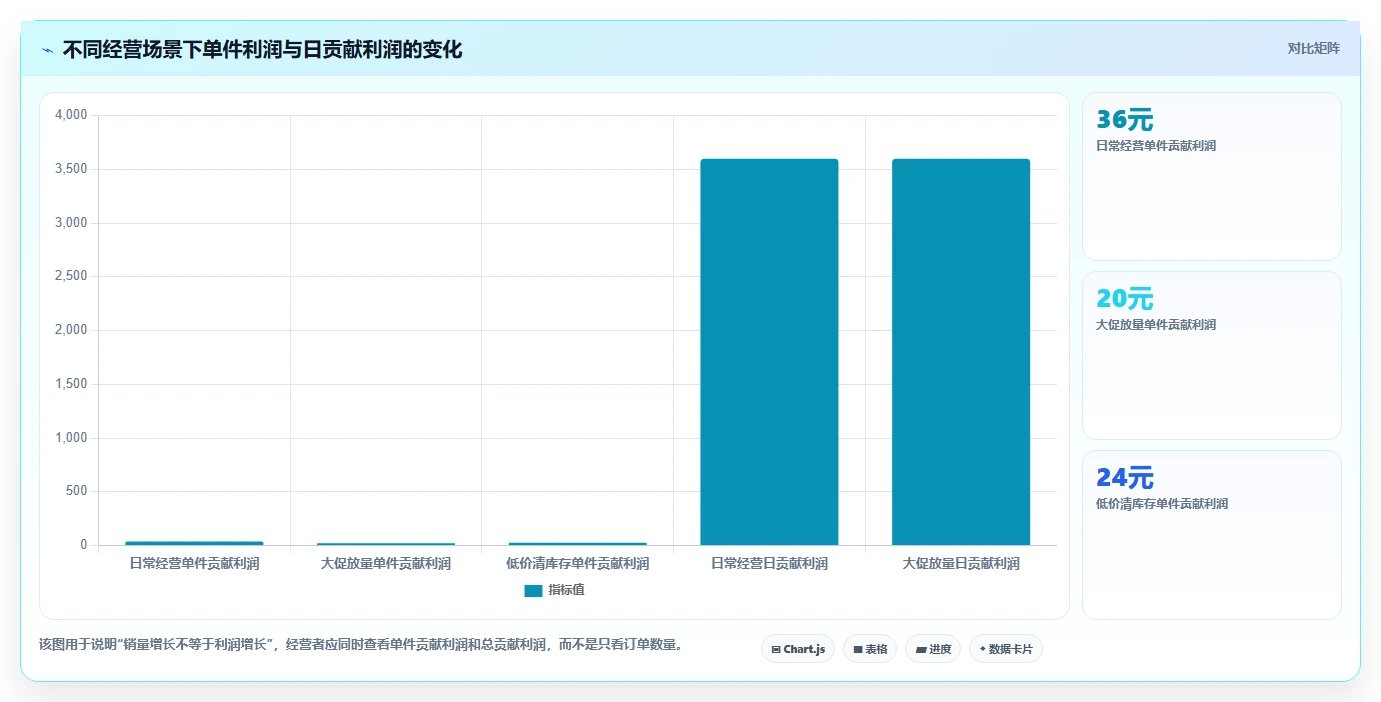Click the 24元 value in the third card
The image size is (1381, 702).
tap(1124, 478)
